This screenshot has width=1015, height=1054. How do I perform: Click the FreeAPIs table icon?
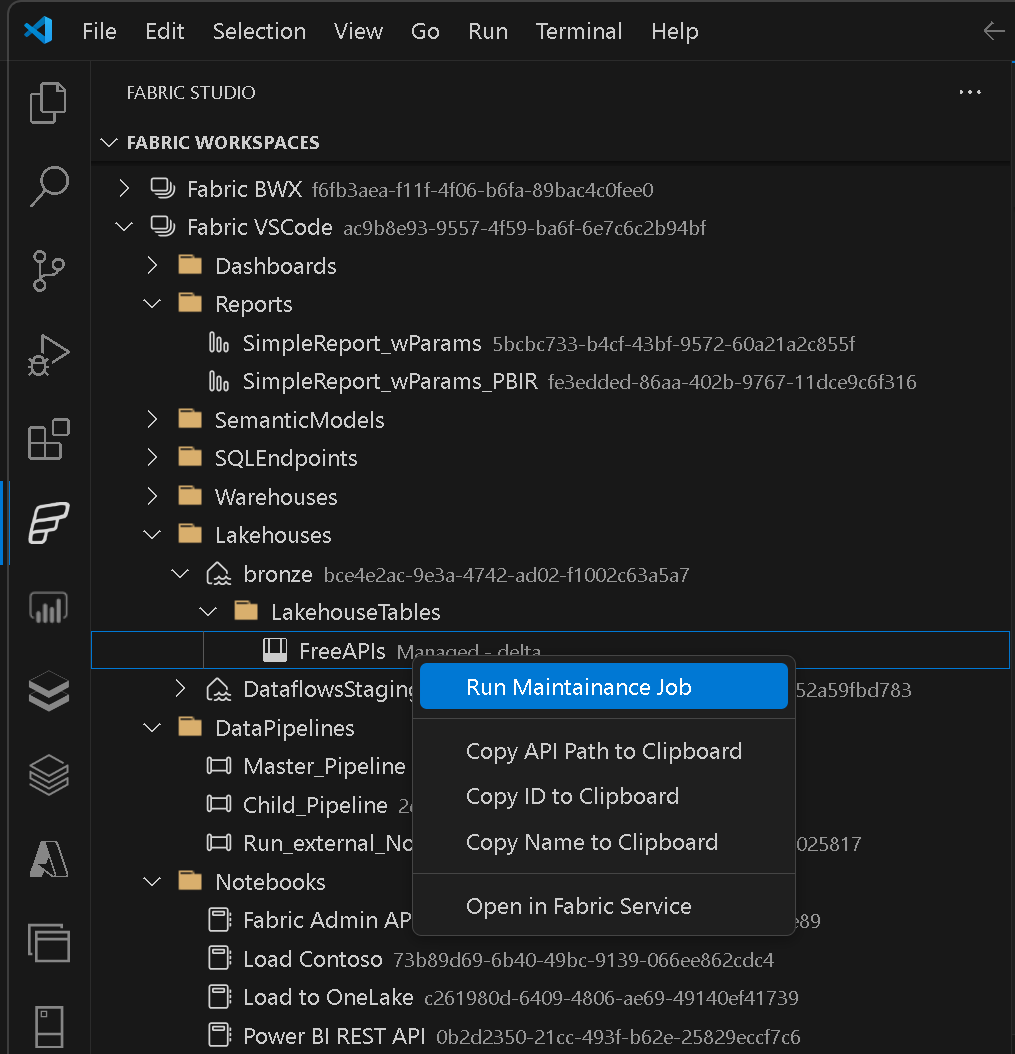(275, 650)
